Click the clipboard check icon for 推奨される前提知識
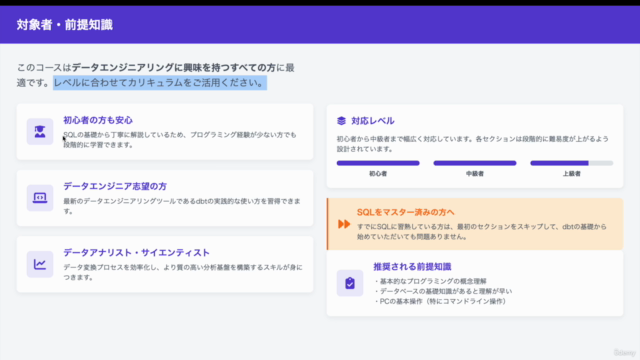This screenshot has height=360, width=640. tap(350, 283)
